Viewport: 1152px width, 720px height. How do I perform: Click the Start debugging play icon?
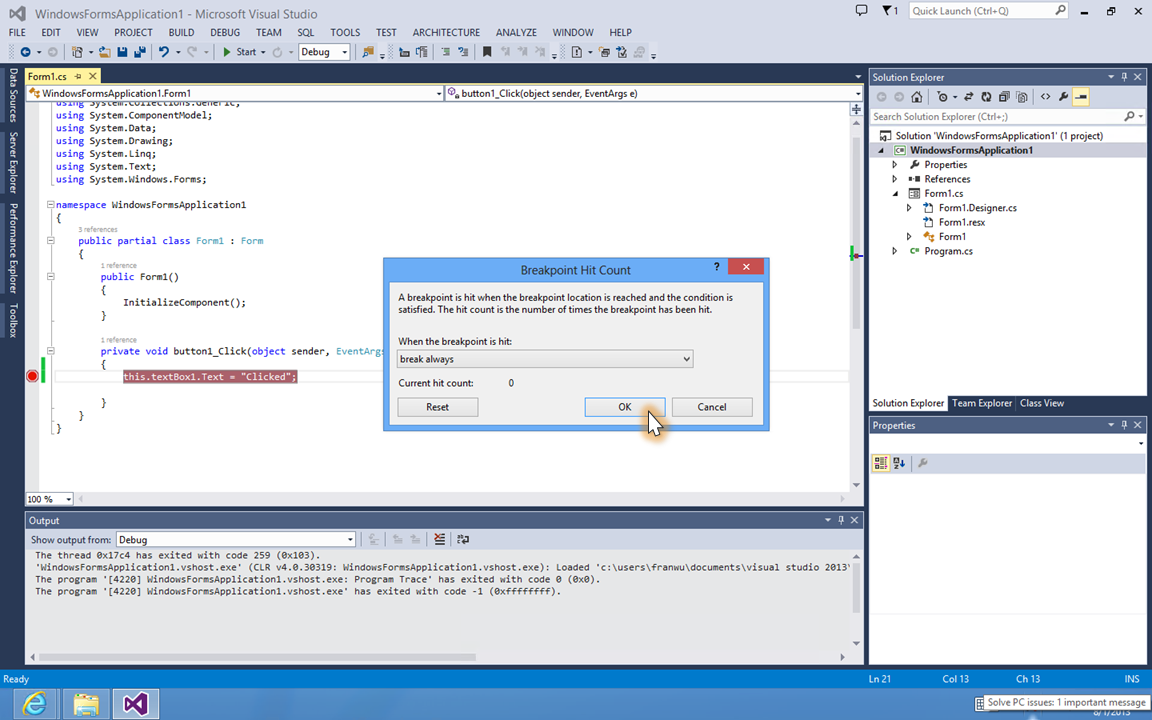[227, 52]
